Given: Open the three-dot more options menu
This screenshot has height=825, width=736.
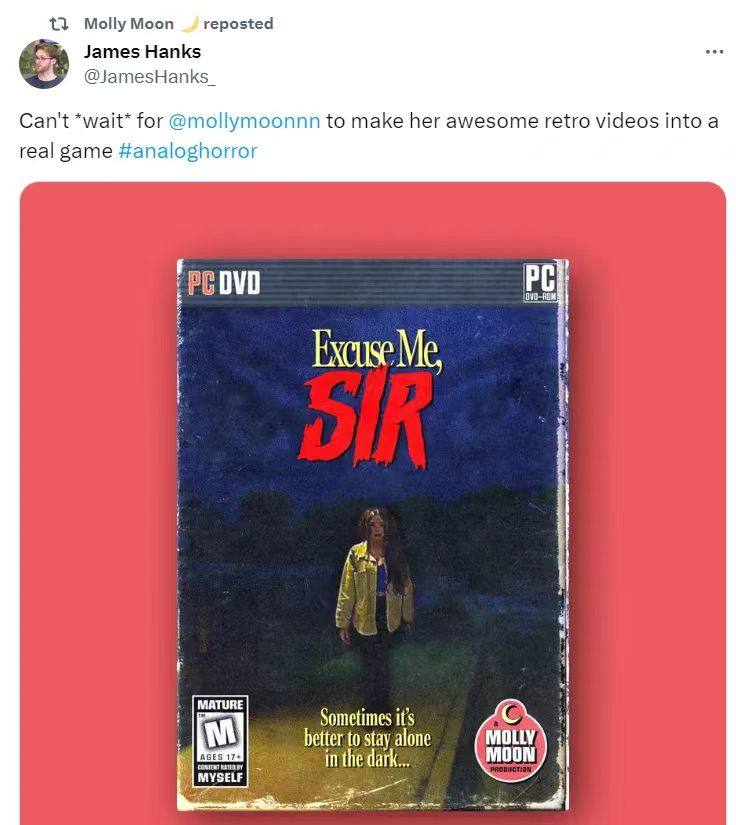Looking at the screenshot, I should 714,52.
